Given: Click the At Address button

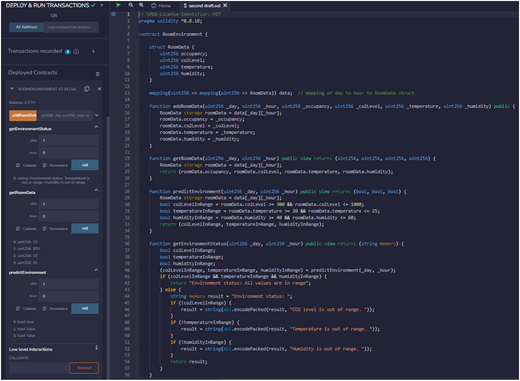Looking at the screenshot, I should (27, 27).
